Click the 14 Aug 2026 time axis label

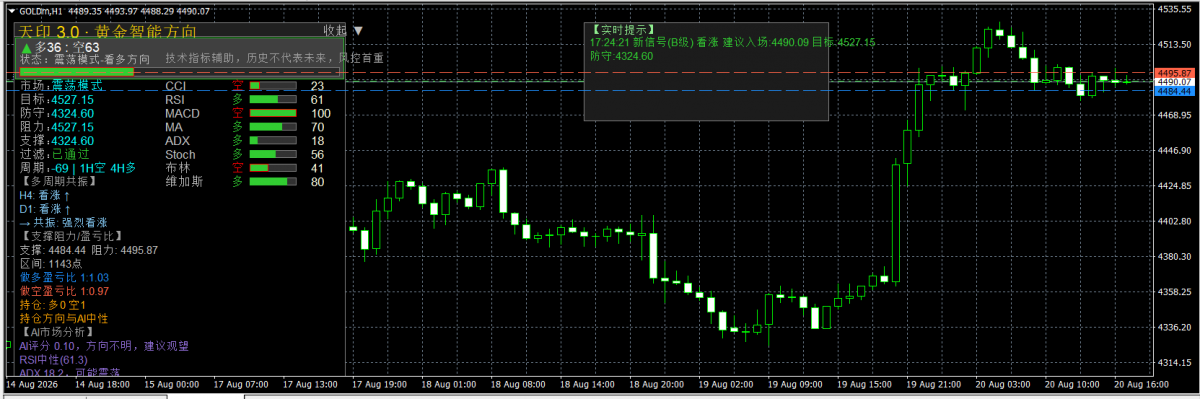point(32,383)
